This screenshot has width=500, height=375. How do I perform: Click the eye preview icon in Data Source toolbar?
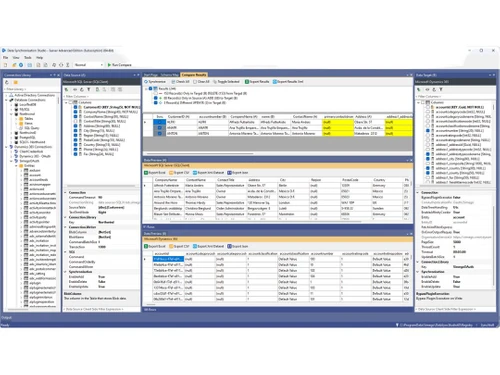tap(75, 90)
